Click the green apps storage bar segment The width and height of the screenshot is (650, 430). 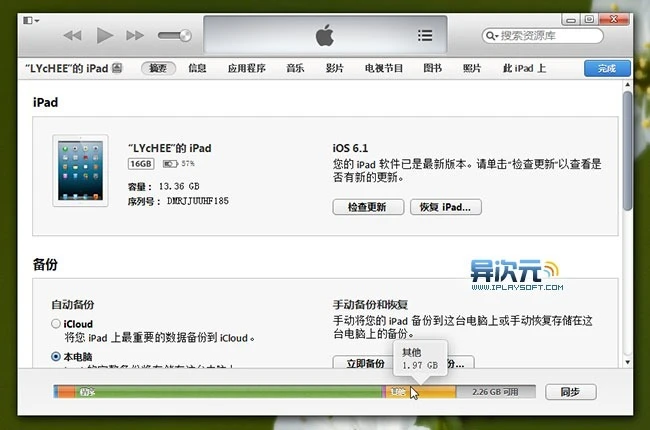(x=228, y=392)
